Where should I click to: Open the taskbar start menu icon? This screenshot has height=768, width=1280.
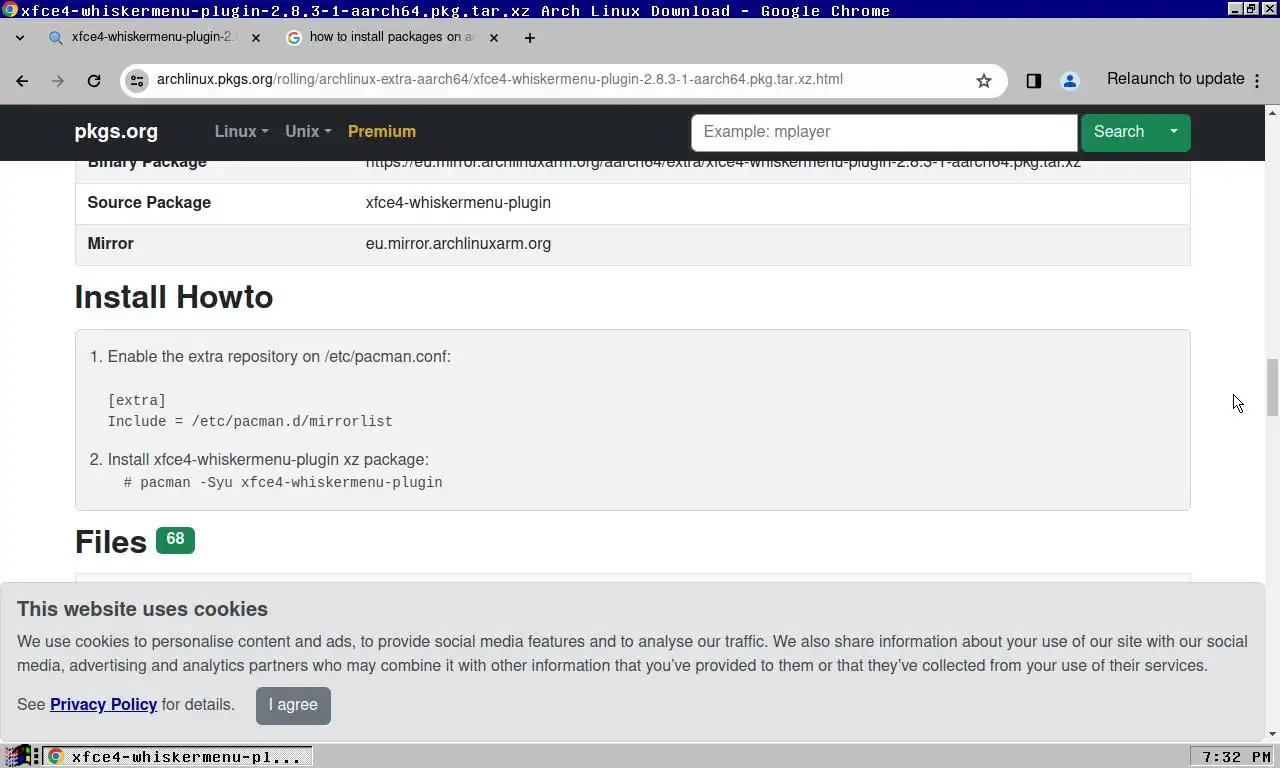pos(16,756)
